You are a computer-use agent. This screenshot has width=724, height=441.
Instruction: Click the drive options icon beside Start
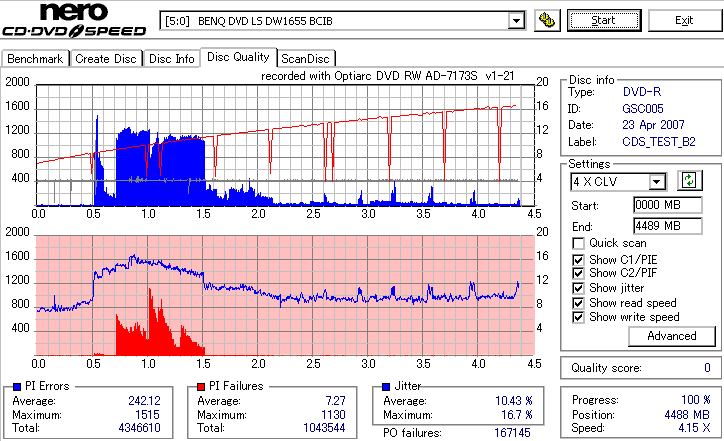[547, 21]
